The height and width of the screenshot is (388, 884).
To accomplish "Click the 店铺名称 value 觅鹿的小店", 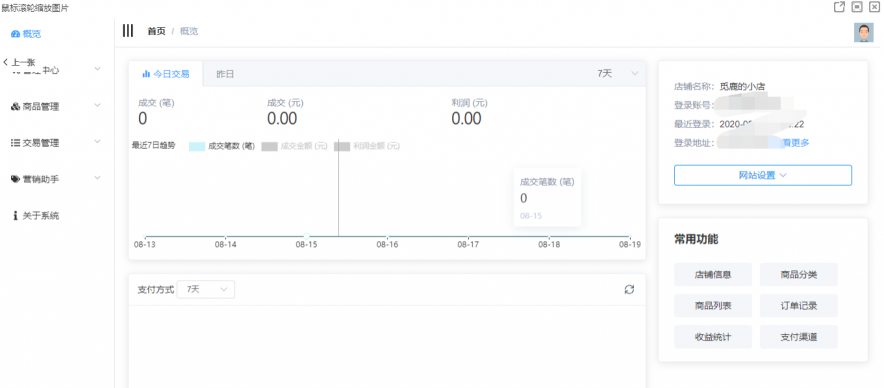I will click(x=742, y=87).
